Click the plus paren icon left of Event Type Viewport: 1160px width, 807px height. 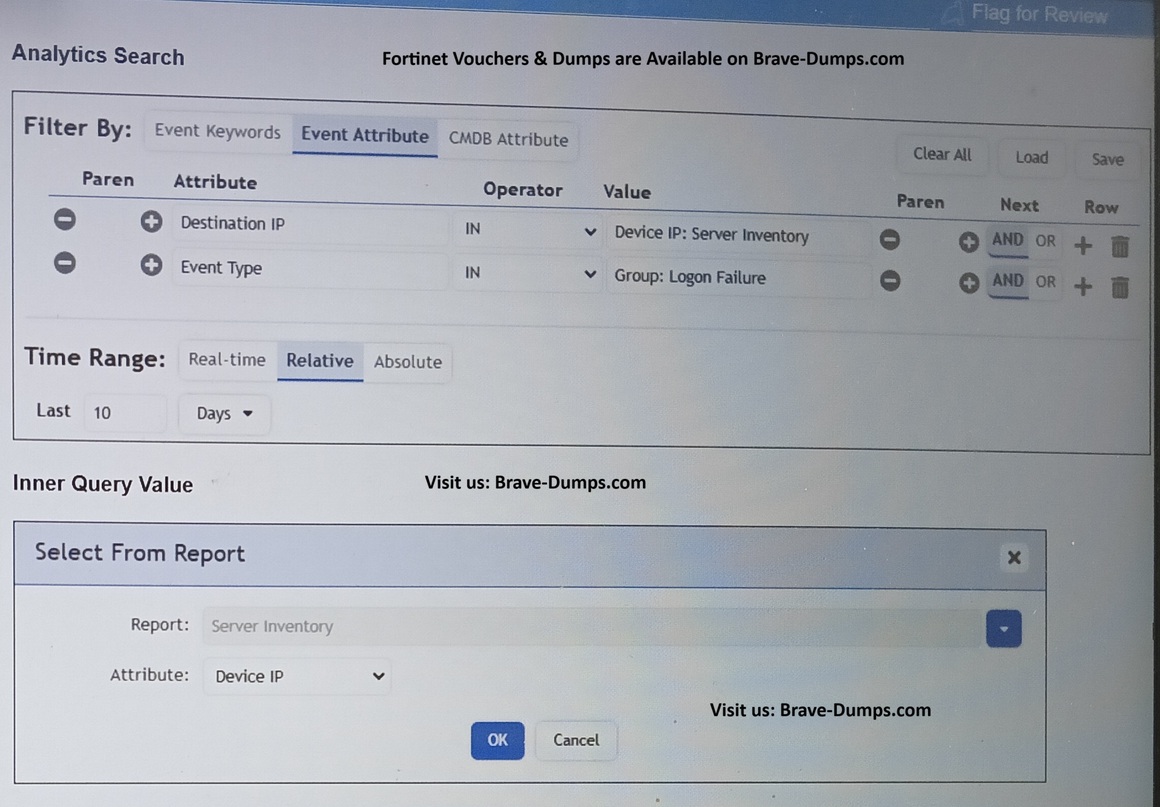[151, 265]
